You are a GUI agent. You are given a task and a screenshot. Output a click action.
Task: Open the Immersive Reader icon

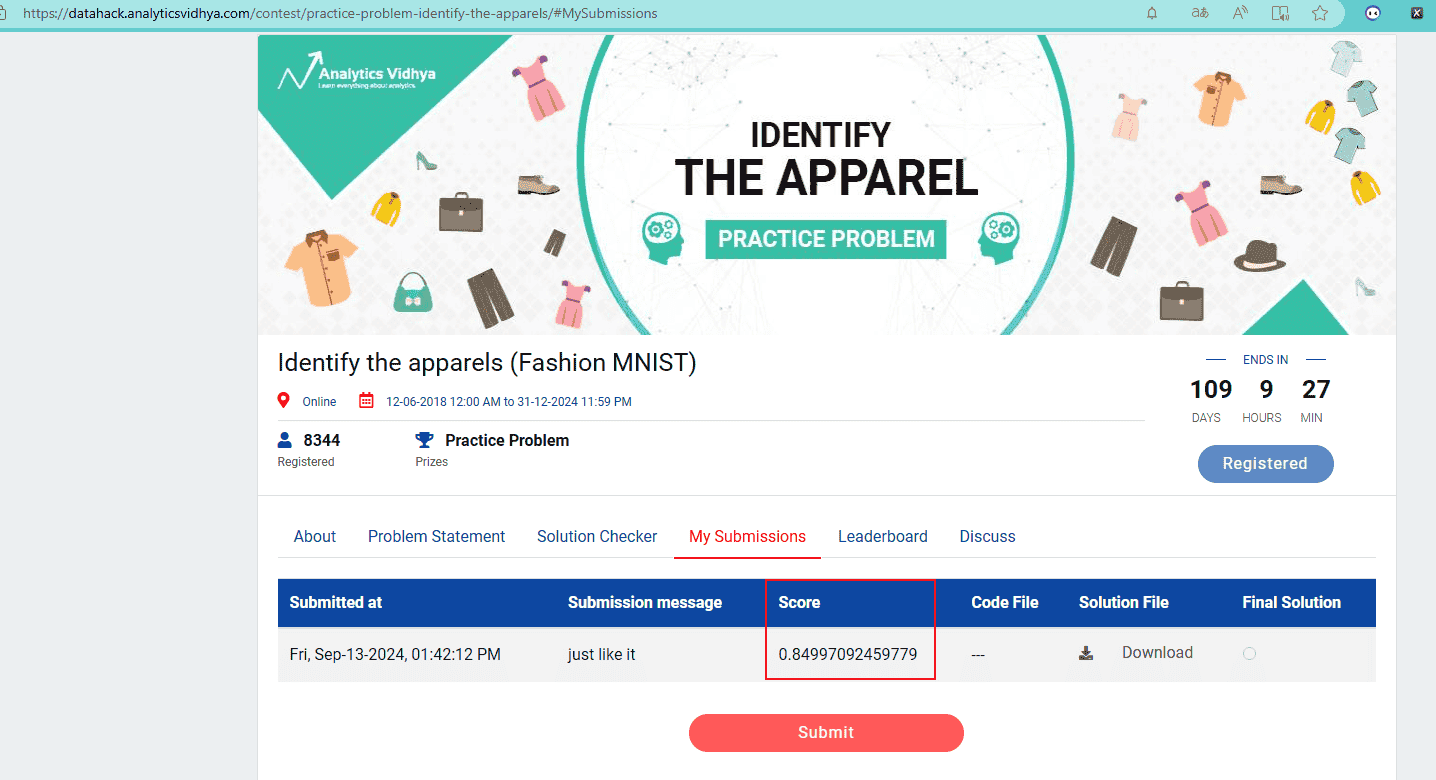coord(1280,13)
